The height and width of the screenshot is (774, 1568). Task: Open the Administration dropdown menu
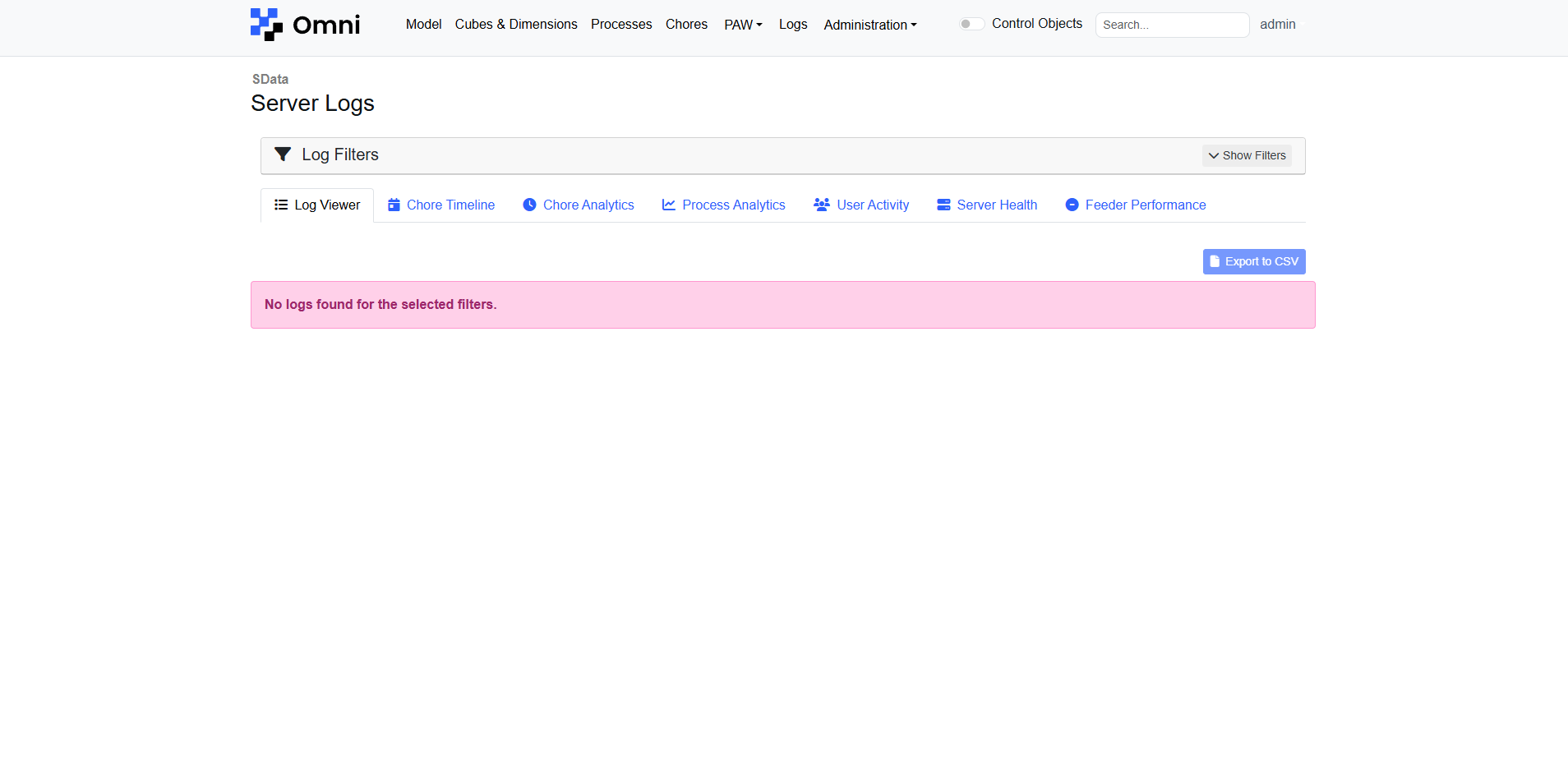pyautogui.click(x=870, y=25)
